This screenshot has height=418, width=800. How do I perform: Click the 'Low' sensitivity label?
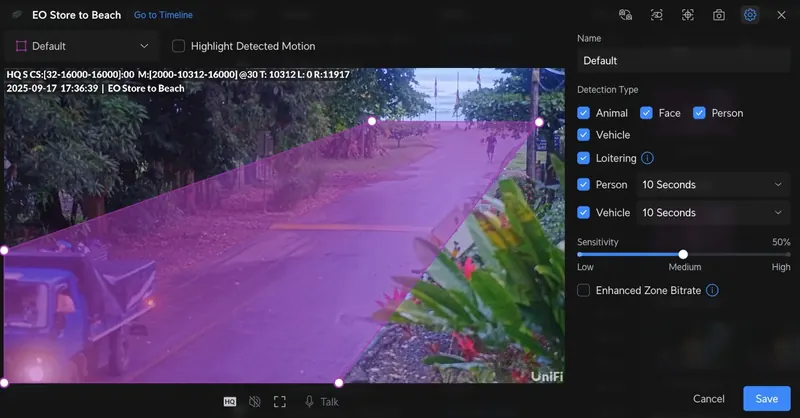pyautogui.click(x=585, y=267)
